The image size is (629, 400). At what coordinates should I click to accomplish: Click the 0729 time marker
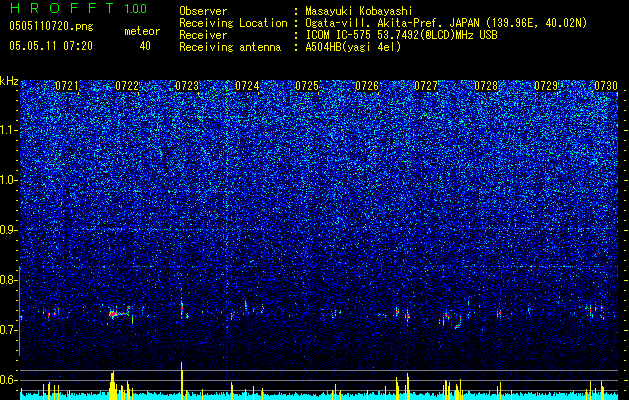pyautogui.click(x=546, y=86)
